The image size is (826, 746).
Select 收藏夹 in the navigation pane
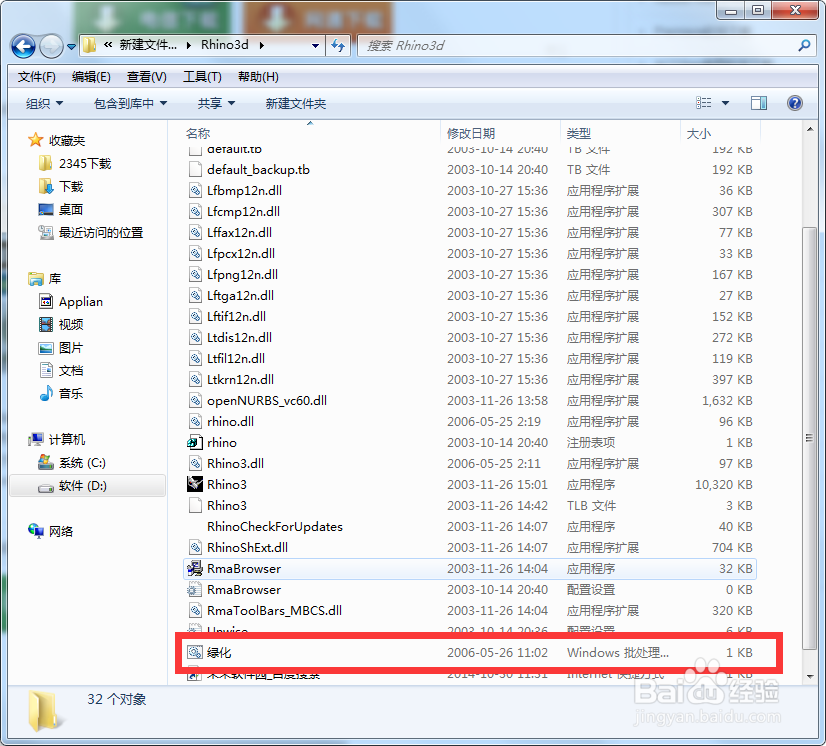pos(66,141)
